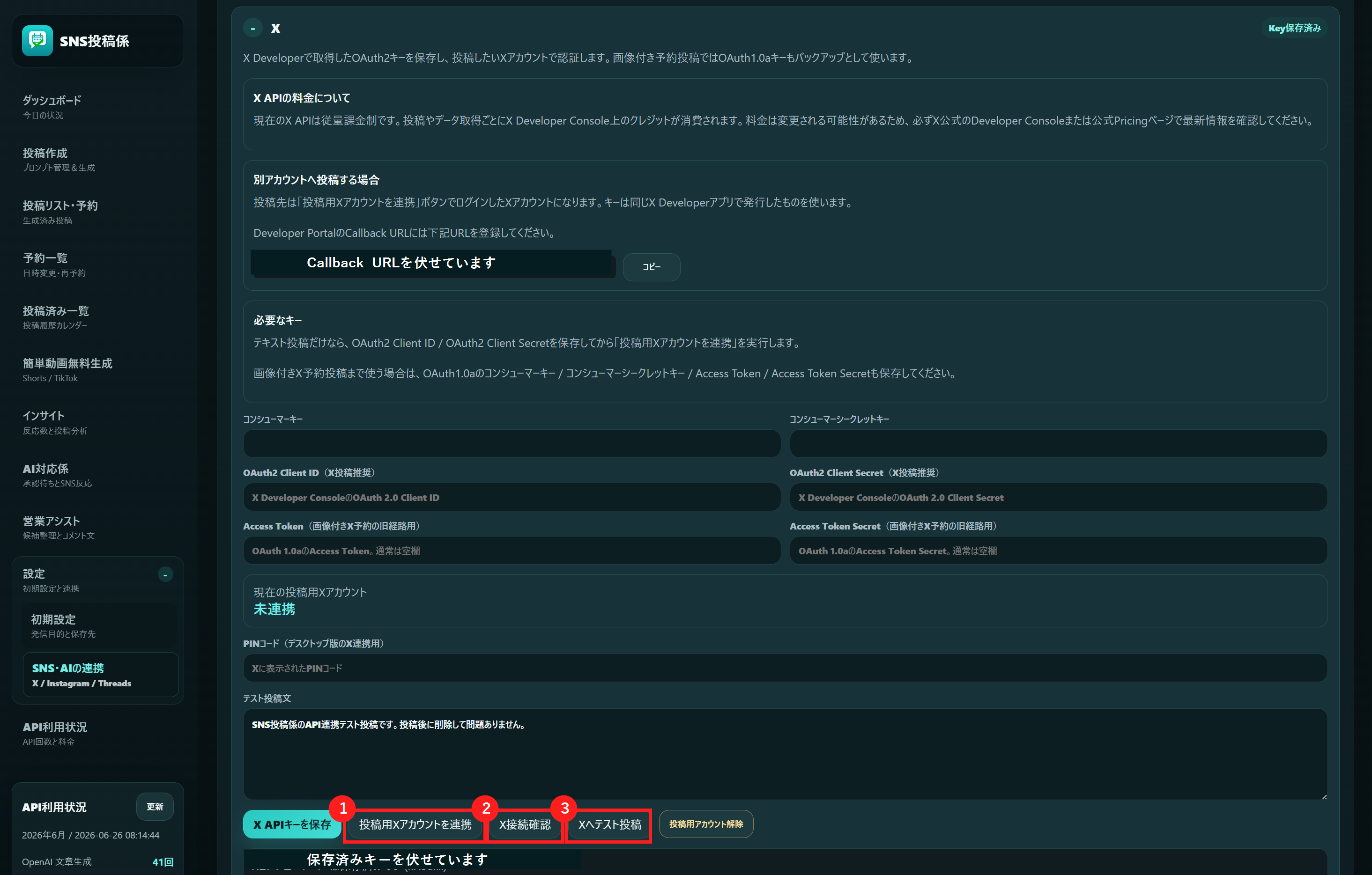Click Xへテスト投稿 button
This screenshot has width=1372, height=875.
(x=610, y=824)
